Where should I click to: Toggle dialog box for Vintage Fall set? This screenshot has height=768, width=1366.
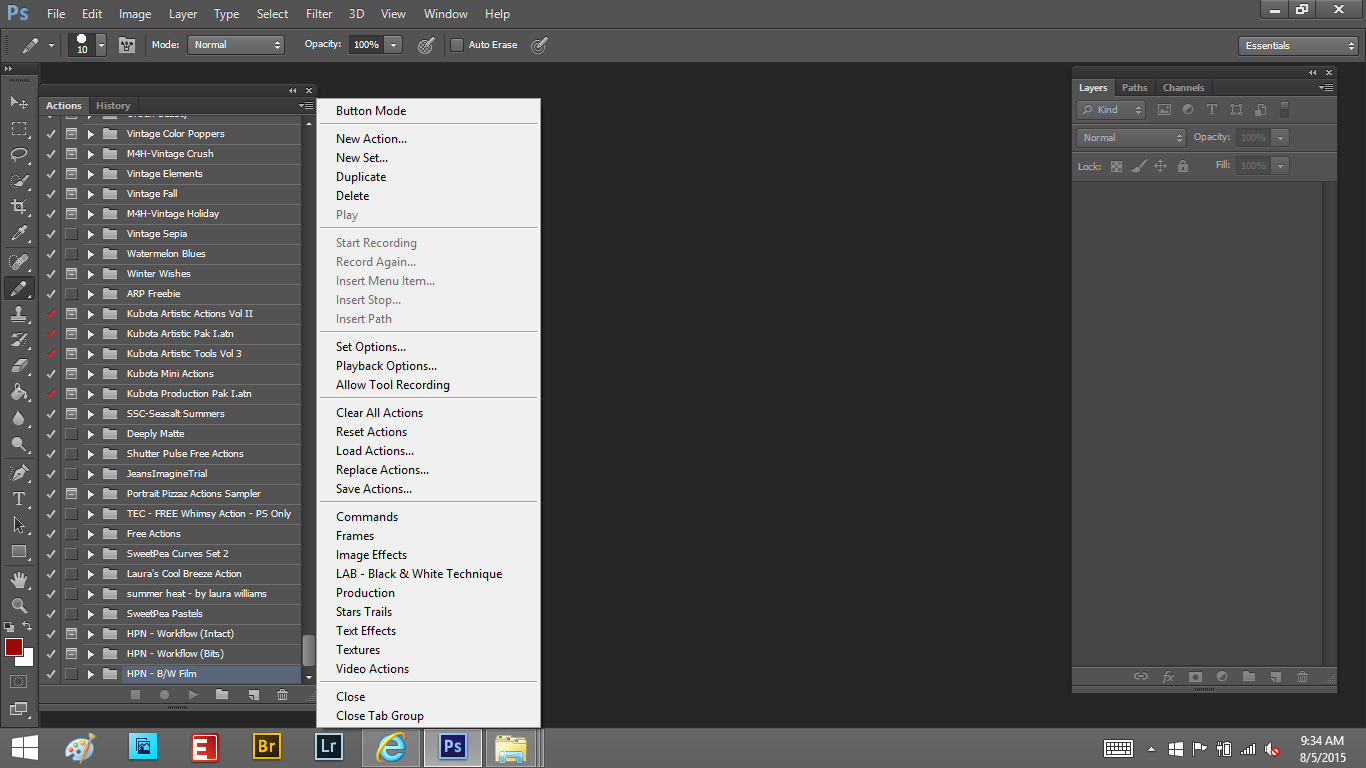coord(71,194)
